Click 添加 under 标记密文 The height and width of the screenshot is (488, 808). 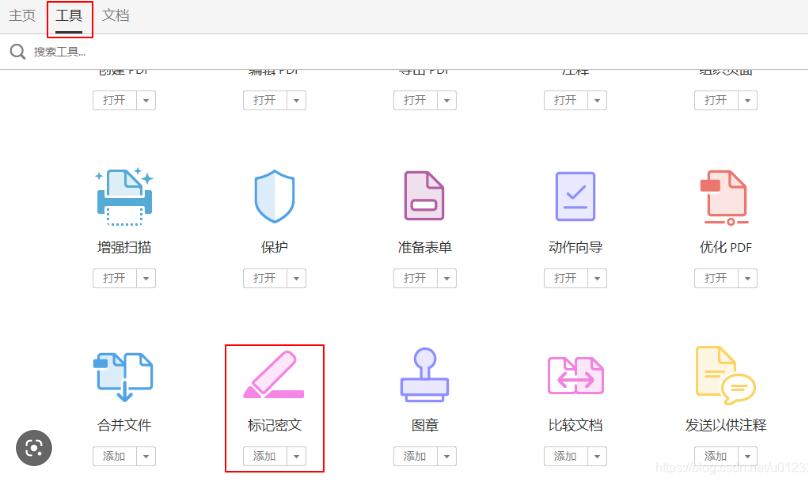(265, 456)
